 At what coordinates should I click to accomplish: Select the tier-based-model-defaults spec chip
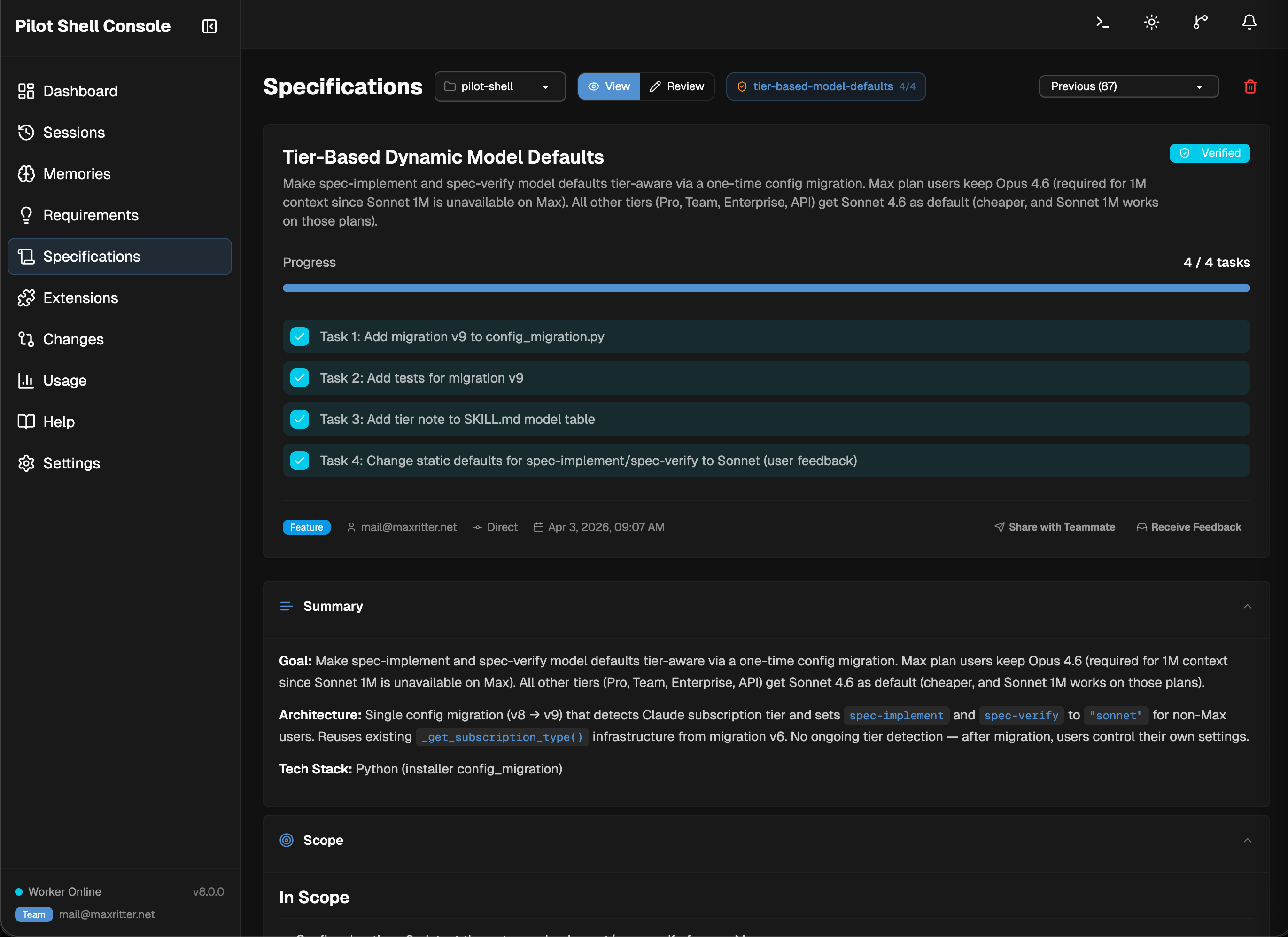coord(825,86)
